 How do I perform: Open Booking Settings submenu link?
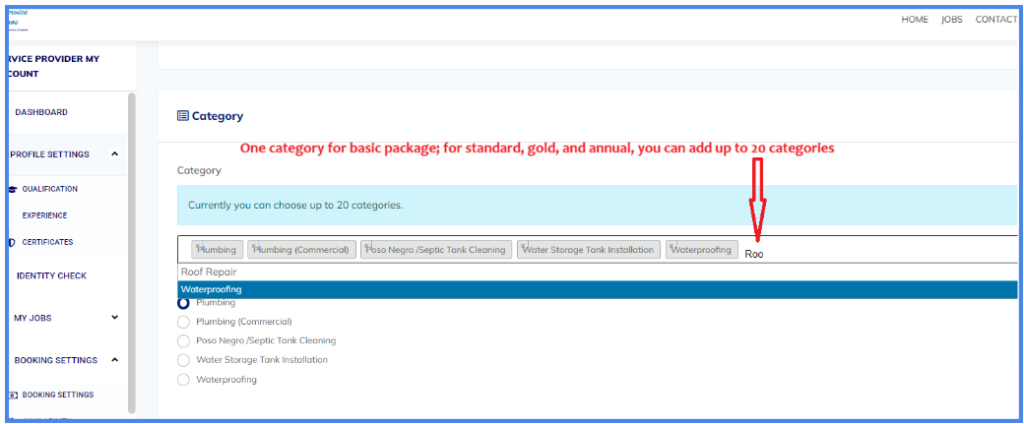pyautogui.click(x=58, y=395)
